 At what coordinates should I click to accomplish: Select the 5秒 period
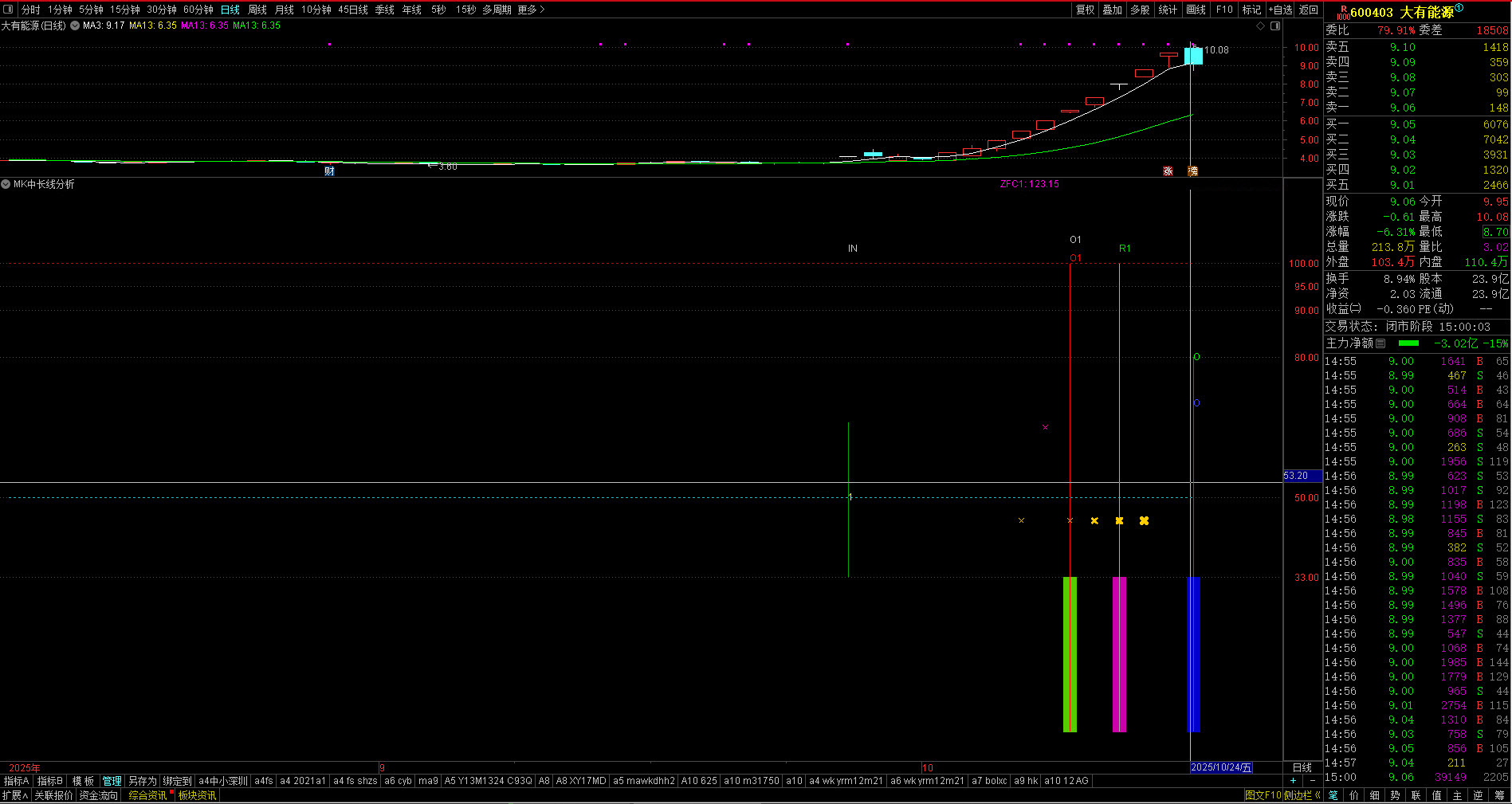tap(438, 10)
